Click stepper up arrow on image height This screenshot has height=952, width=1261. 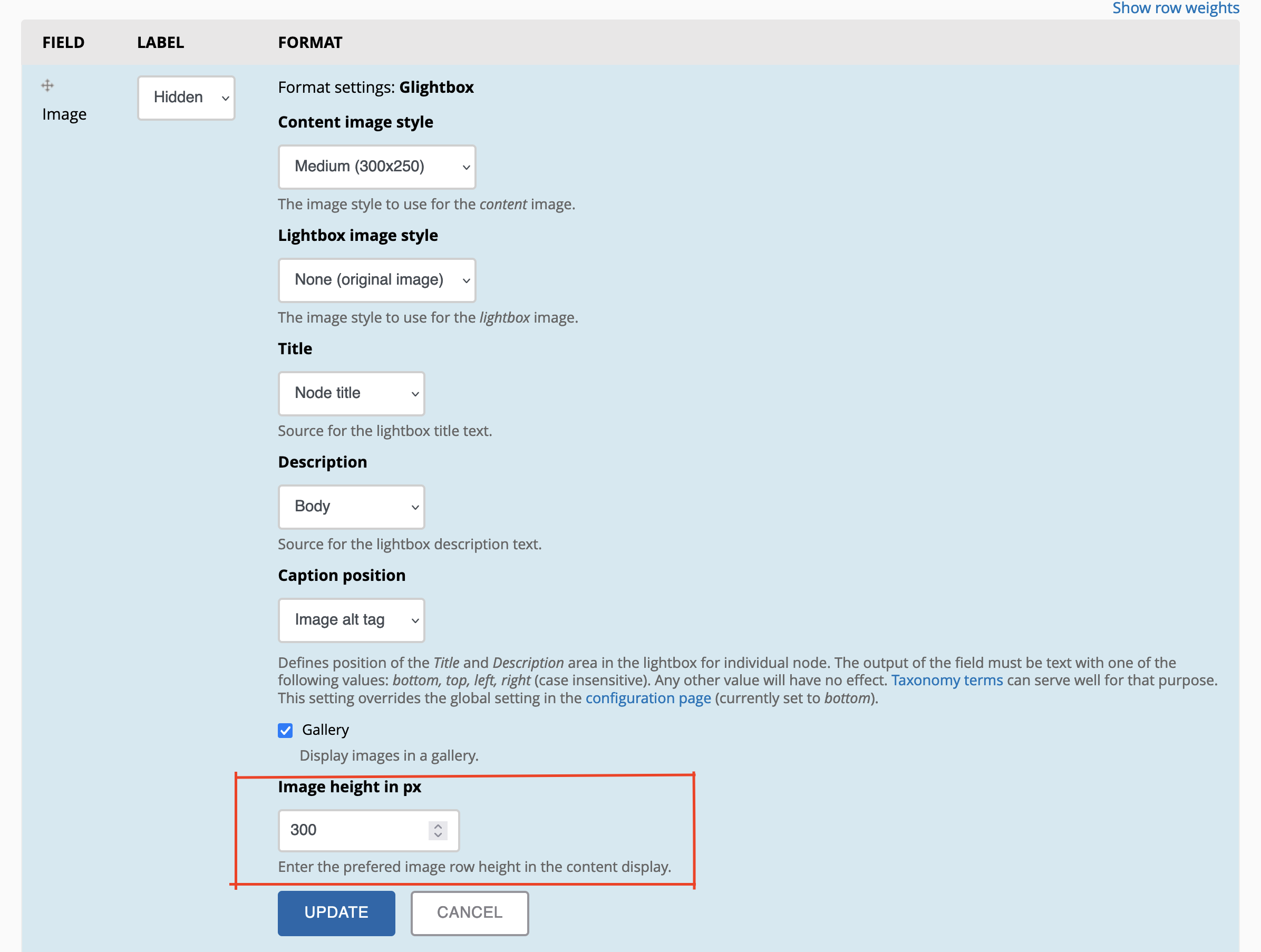pos(438,825)
